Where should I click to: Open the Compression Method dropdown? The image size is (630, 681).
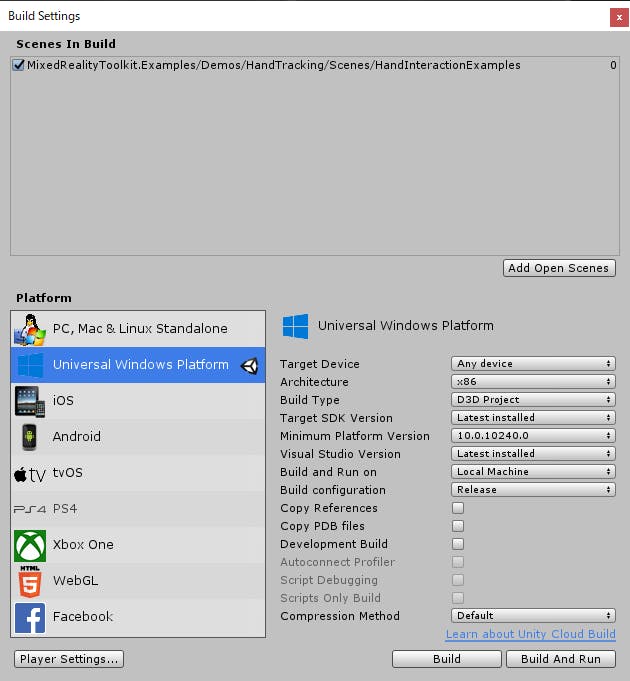pyautogui.click(x=533, y=616)
